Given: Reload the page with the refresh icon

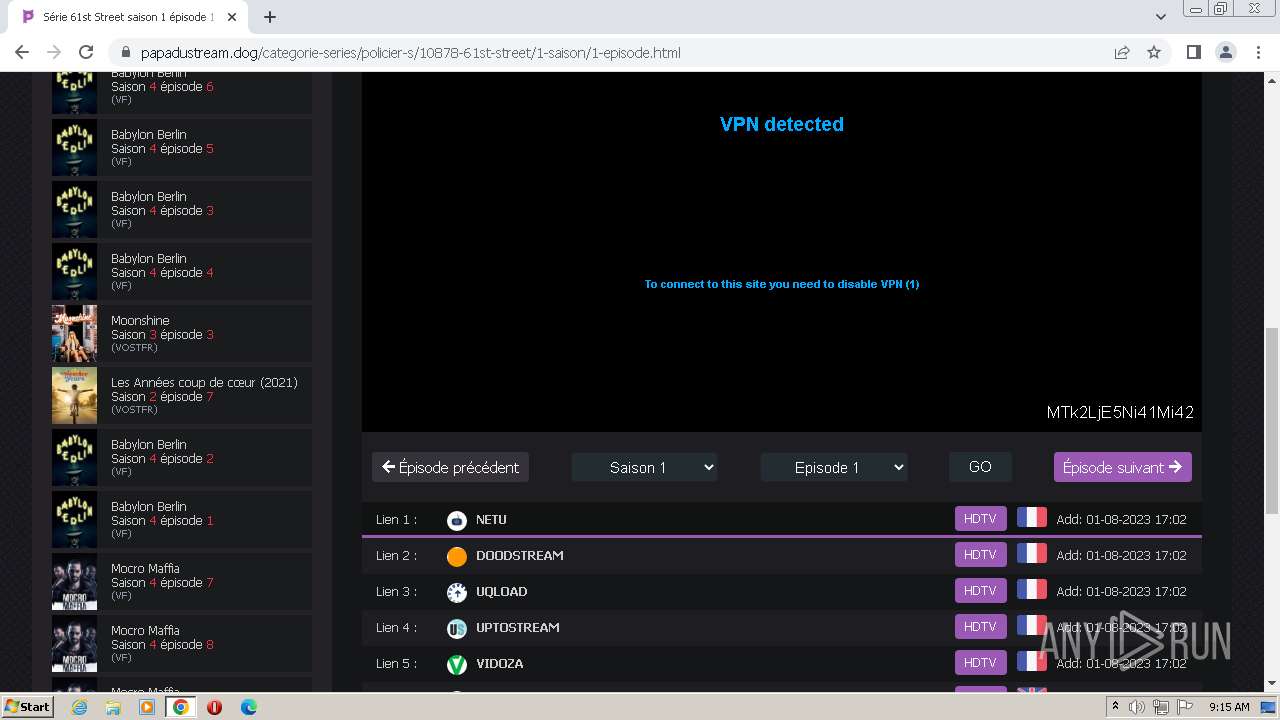Looking at the screenshot, I should point(86,52).
